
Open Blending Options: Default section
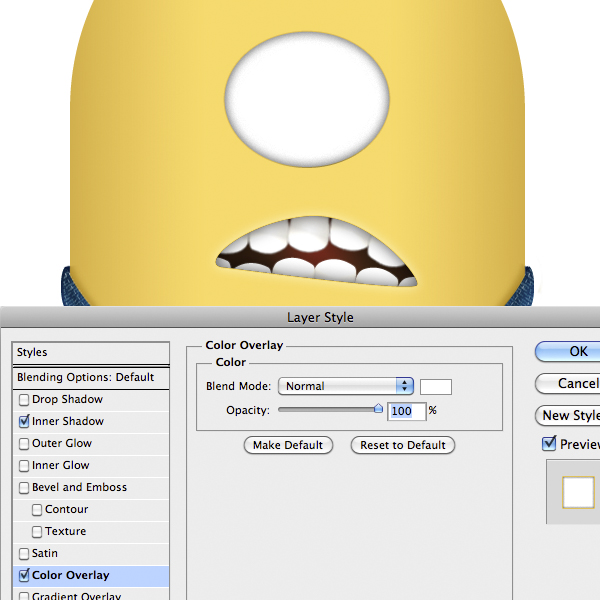click(90, 378)
